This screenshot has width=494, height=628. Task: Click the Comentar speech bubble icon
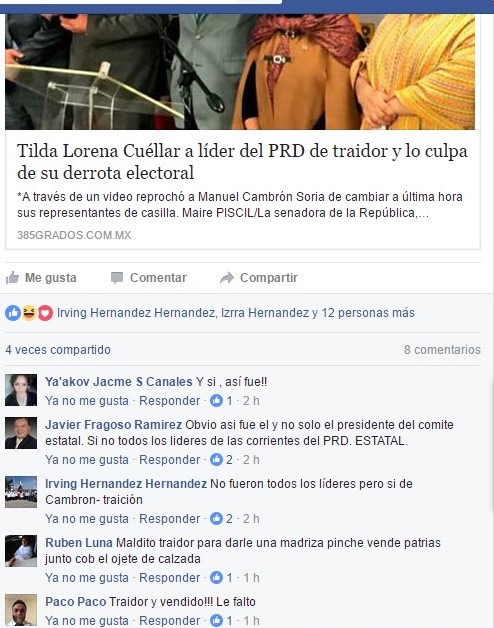pos(117,278)
